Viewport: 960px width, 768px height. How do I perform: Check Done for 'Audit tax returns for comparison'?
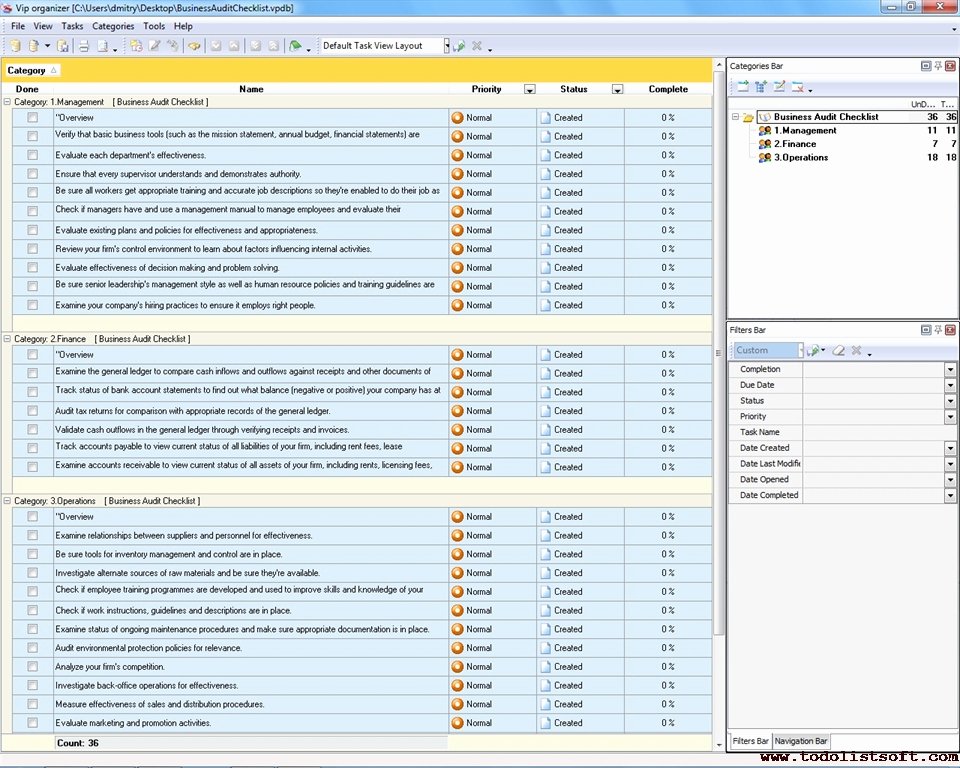[x=32, y=411]
